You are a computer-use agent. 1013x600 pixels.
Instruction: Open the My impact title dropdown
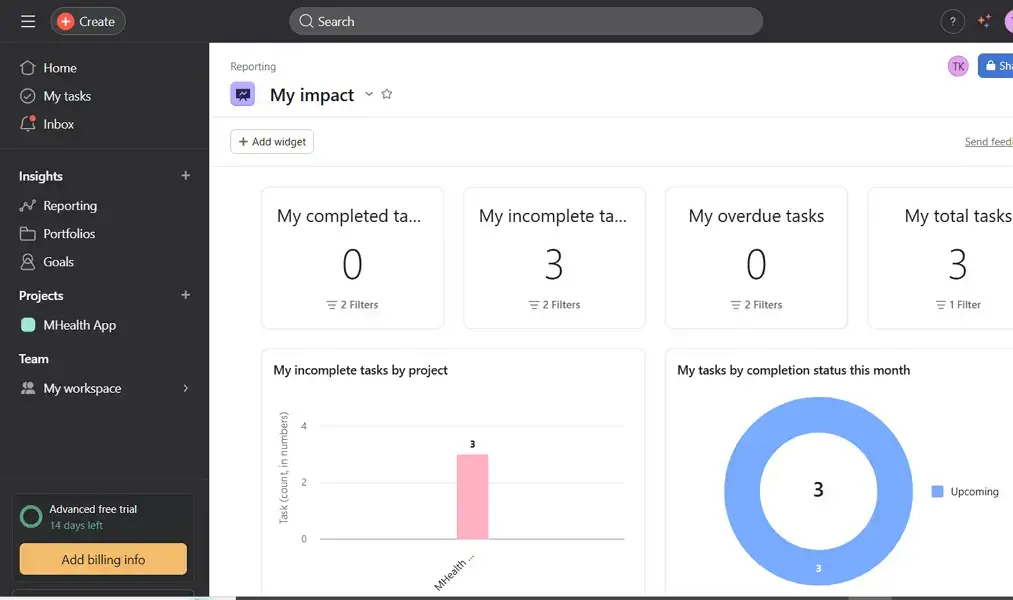pos(368,94)
